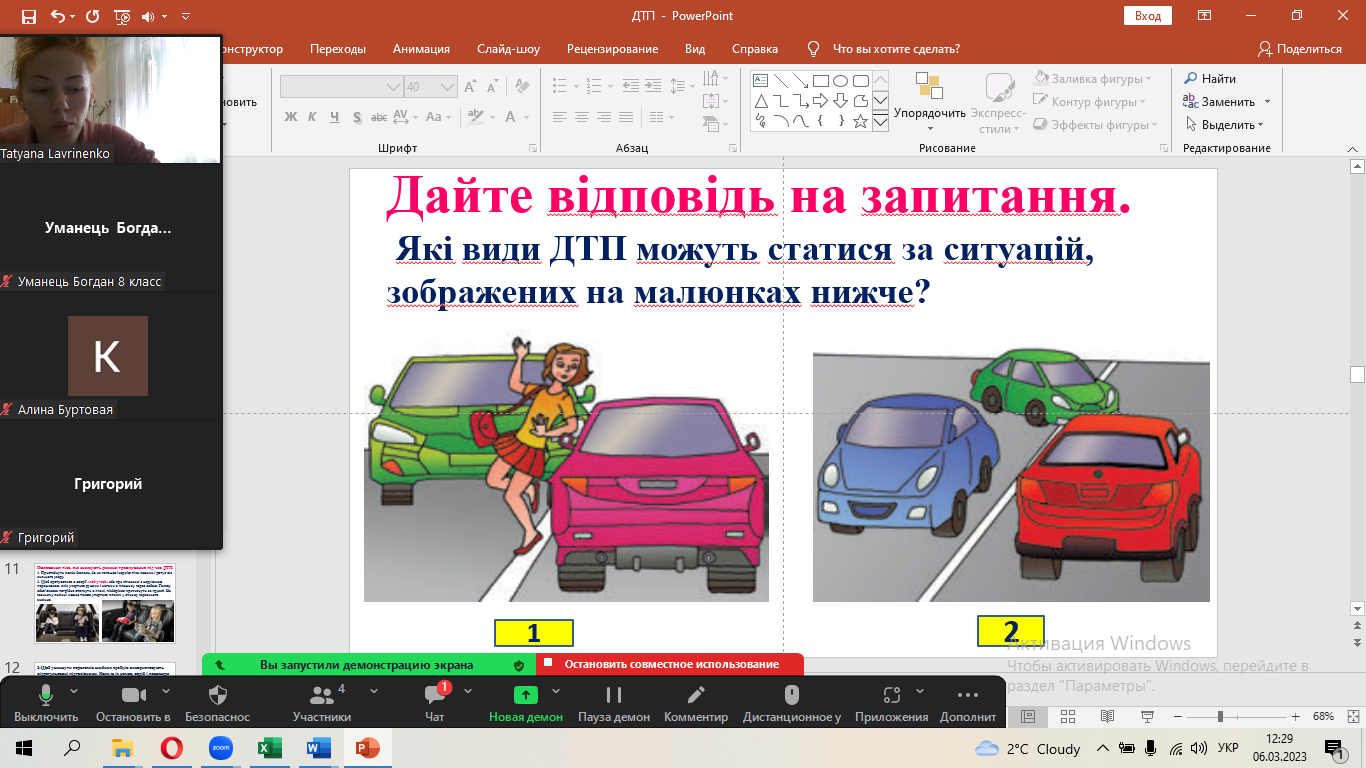Screen dimensions: 1366x768
Task: Open Excel from the Windows taskbar
Action: point(269,748)
